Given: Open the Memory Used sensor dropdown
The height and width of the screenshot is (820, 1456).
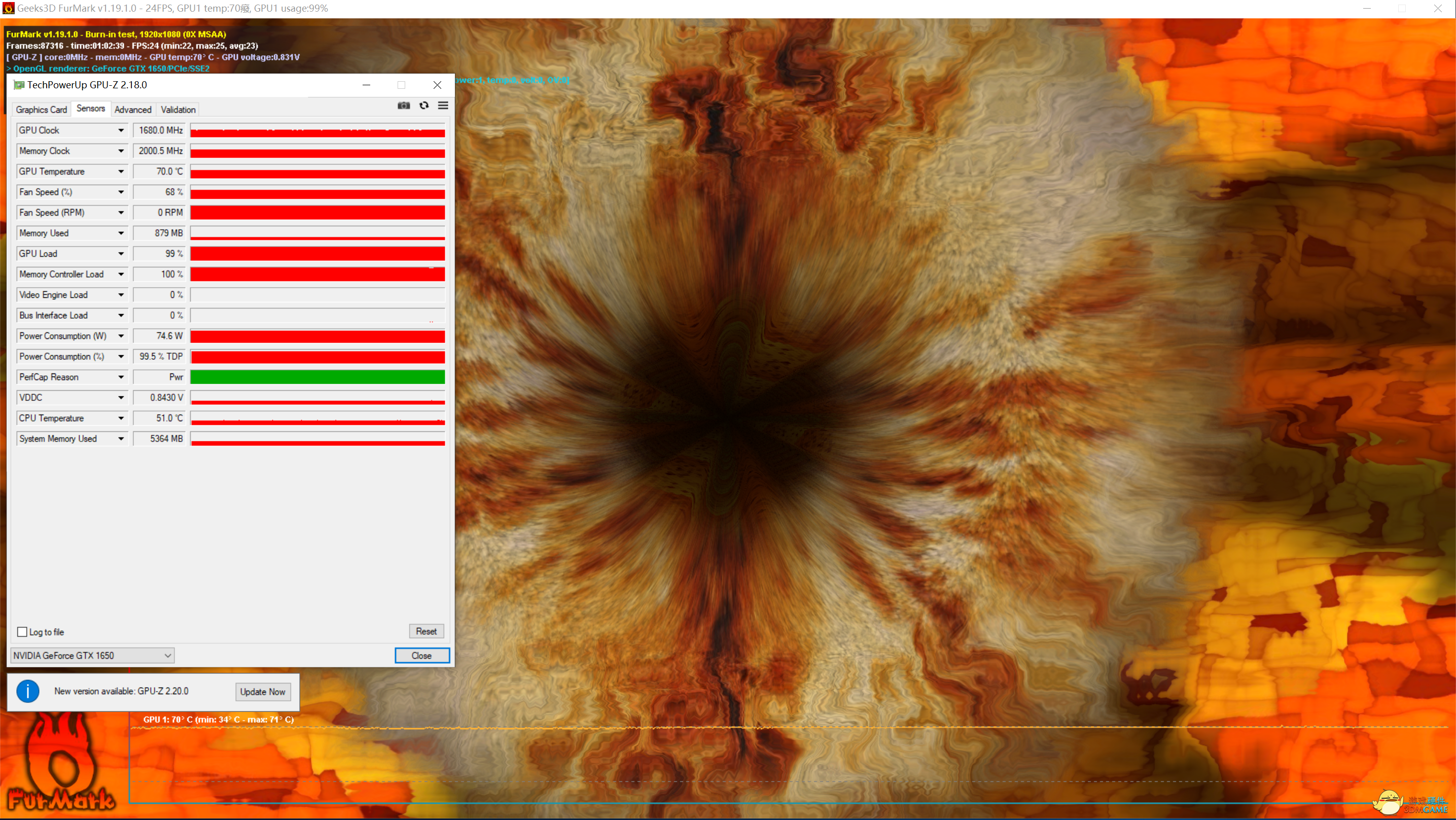Looking at the screenshot, I should tap(121, 233).
